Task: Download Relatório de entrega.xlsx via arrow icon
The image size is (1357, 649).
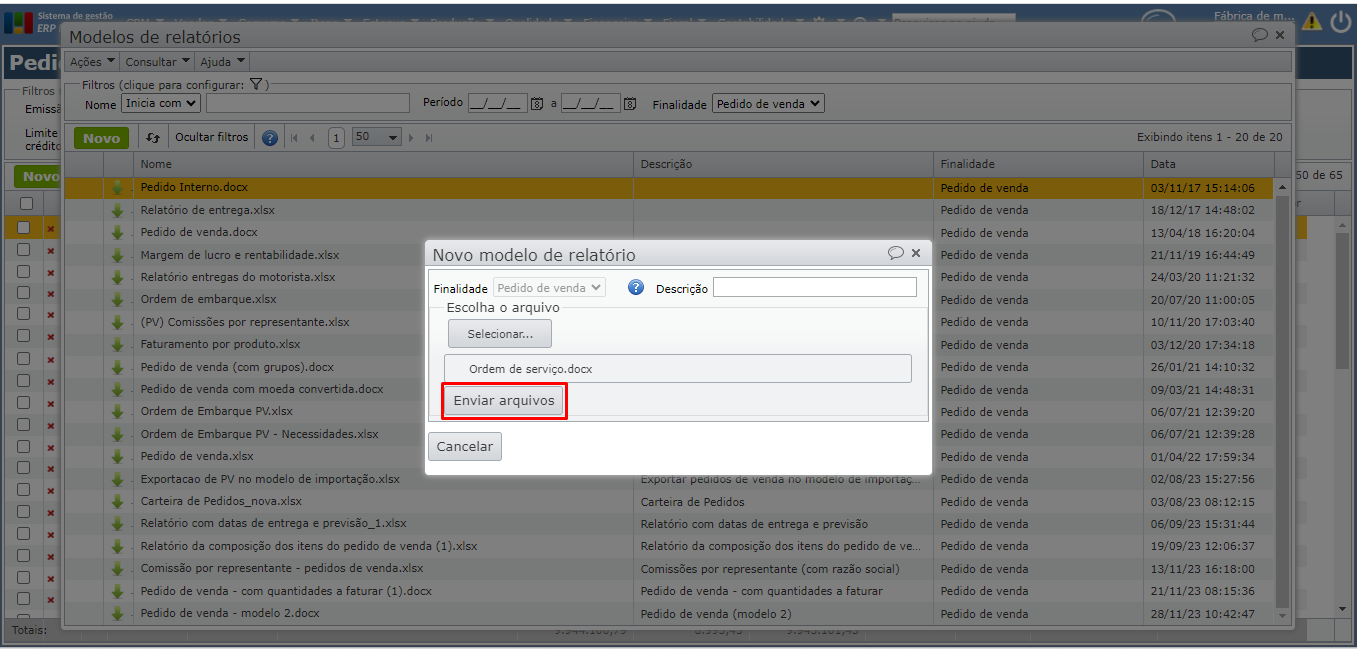Action: click(x=117, y=210)
